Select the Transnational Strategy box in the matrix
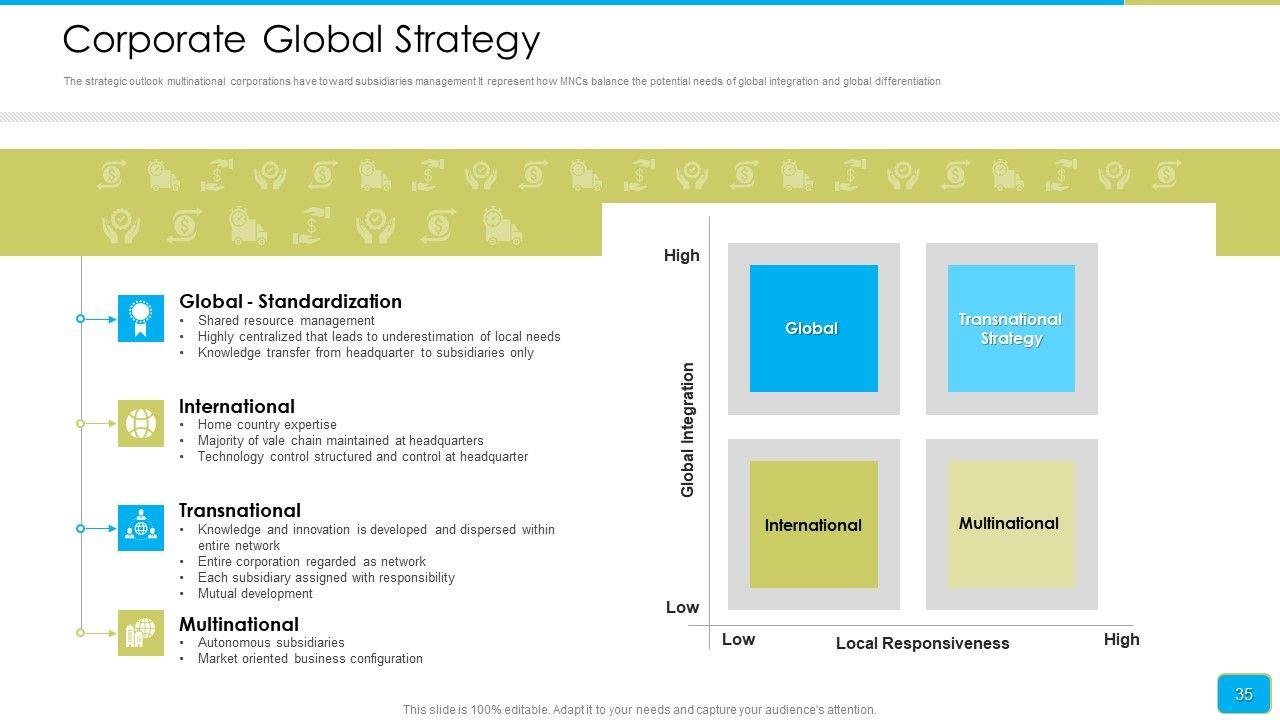 (1011, 328)
